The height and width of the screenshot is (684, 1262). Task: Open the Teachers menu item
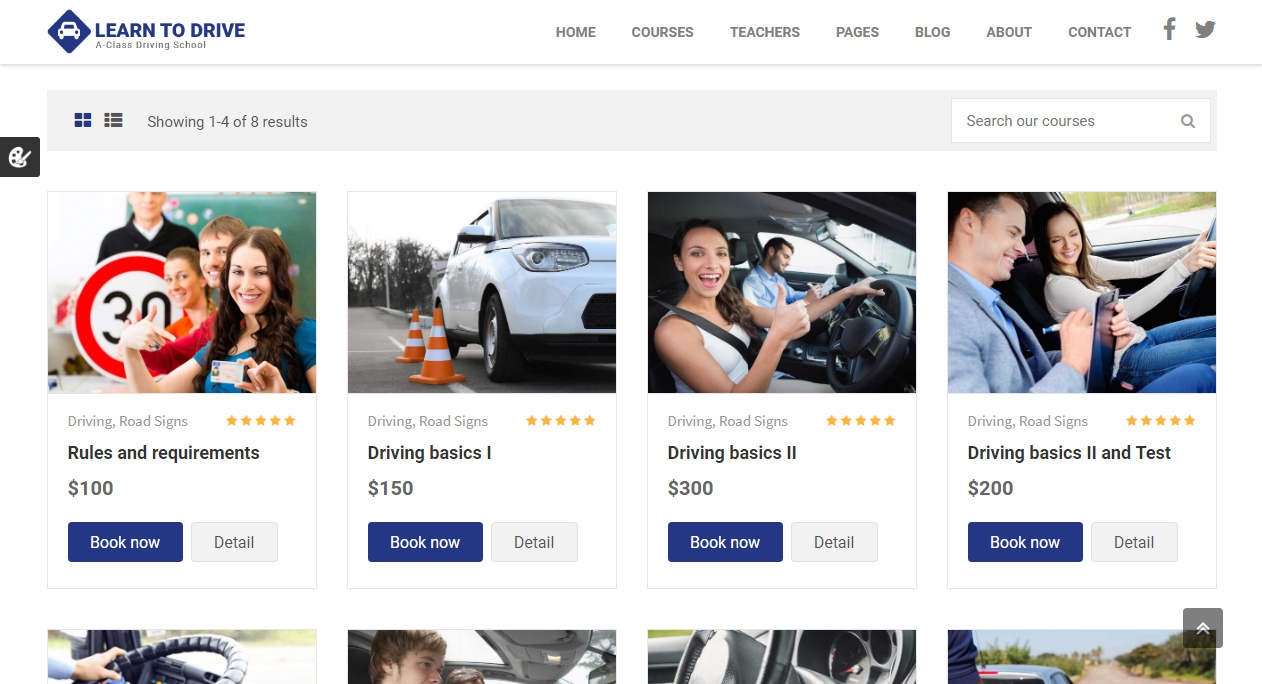click(x=764, y=32)
